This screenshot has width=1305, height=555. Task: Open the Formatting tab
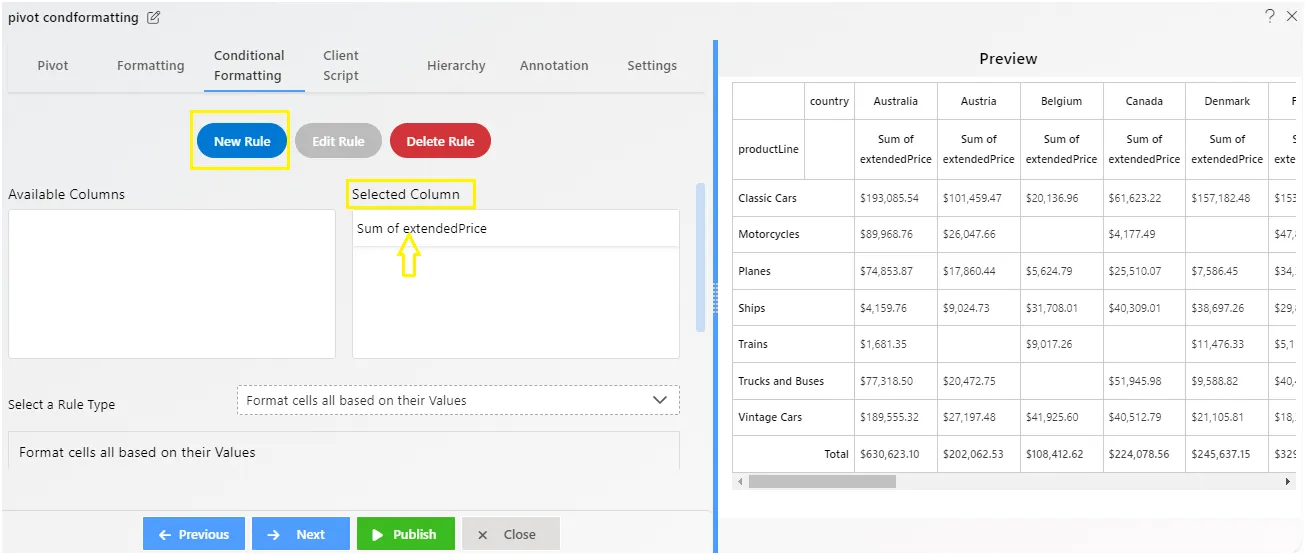(151, 65)
